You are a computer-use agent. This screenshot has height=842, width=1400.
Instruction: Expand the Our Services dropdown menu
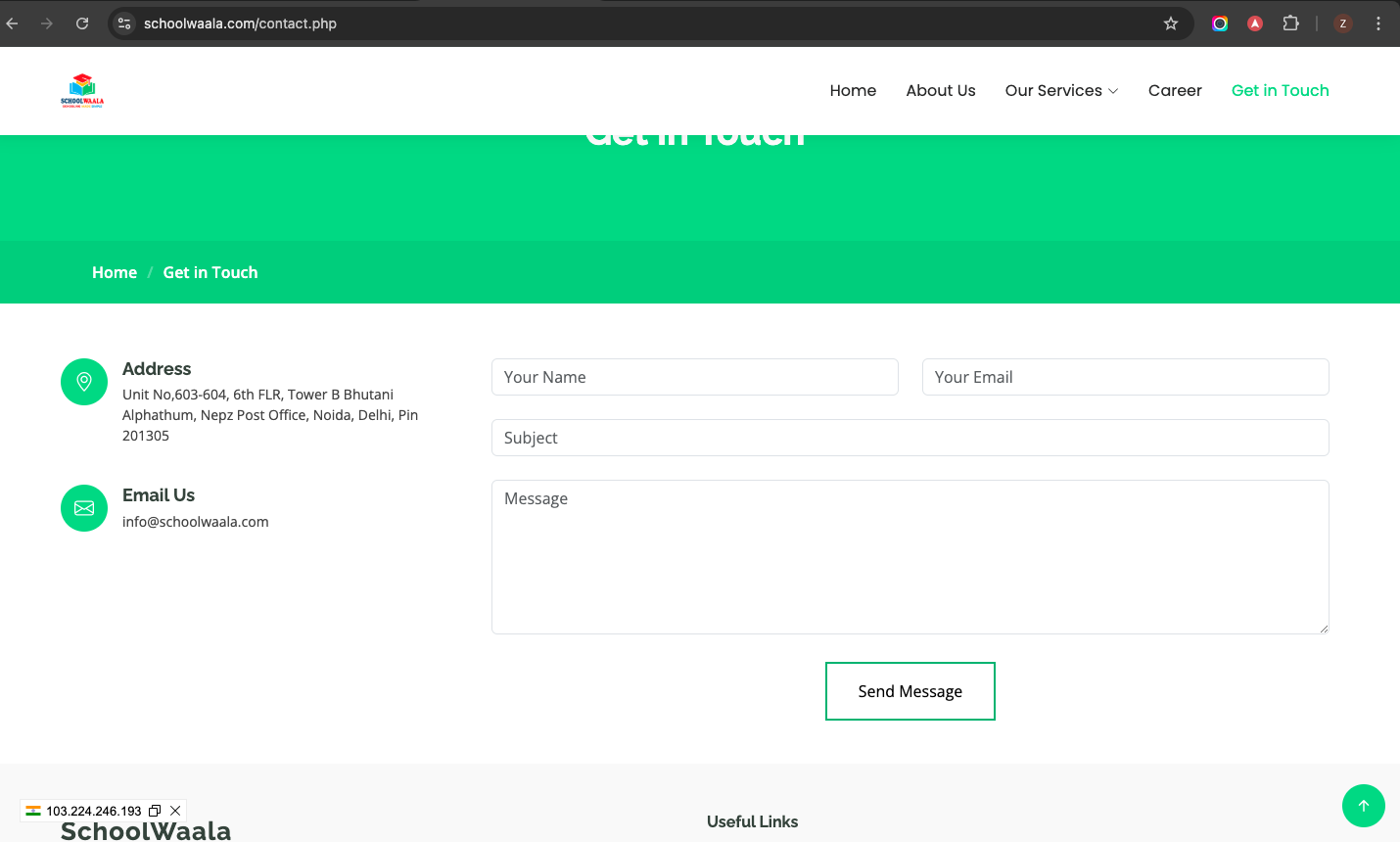coord(1061,90)
